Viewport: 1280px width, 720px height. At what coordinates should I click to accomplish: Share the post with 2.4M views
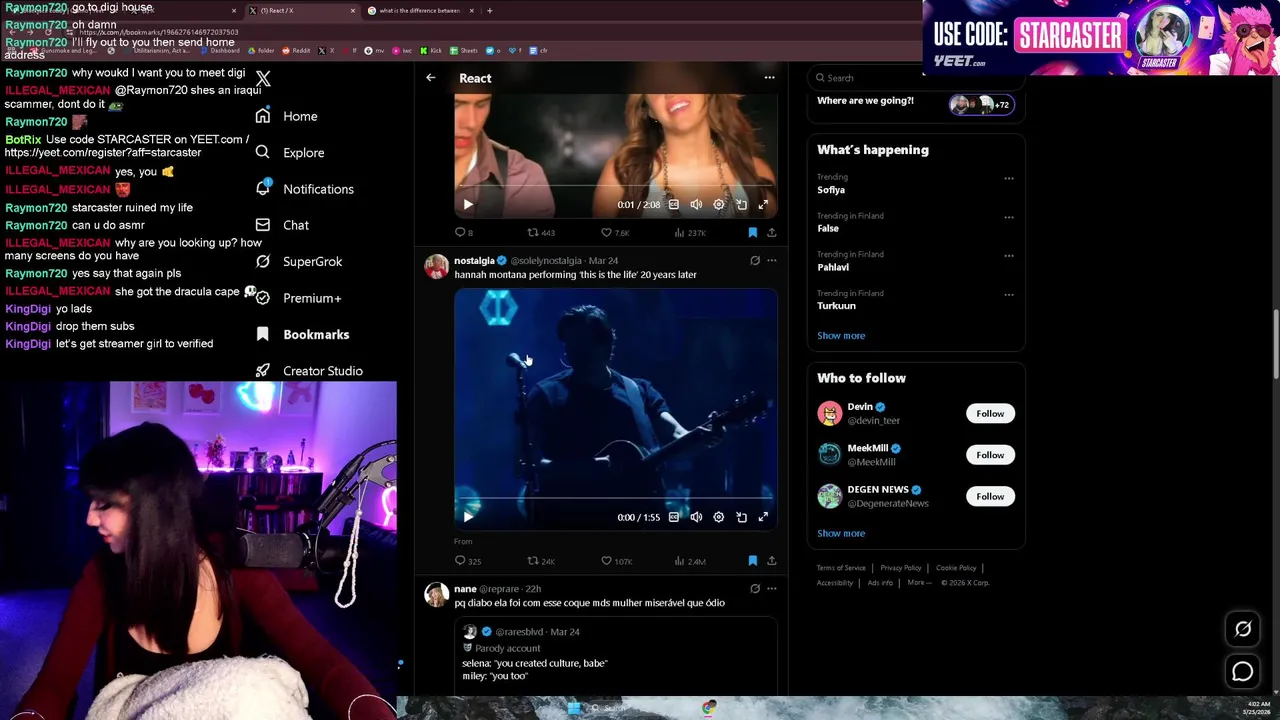click(x=771, y=561)
